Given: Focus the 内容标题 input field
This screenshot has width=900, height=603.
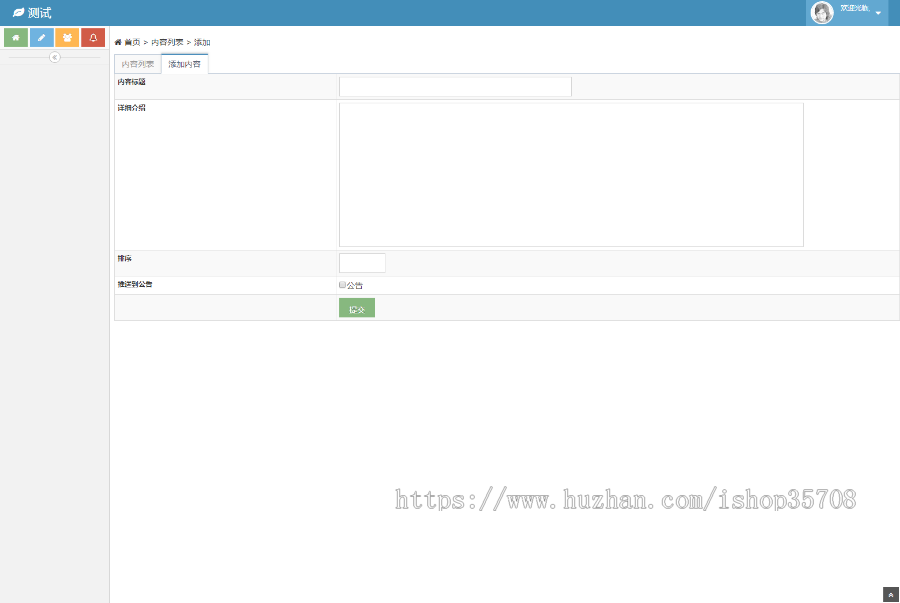Looking at the screenshot, I should point(455,87).
